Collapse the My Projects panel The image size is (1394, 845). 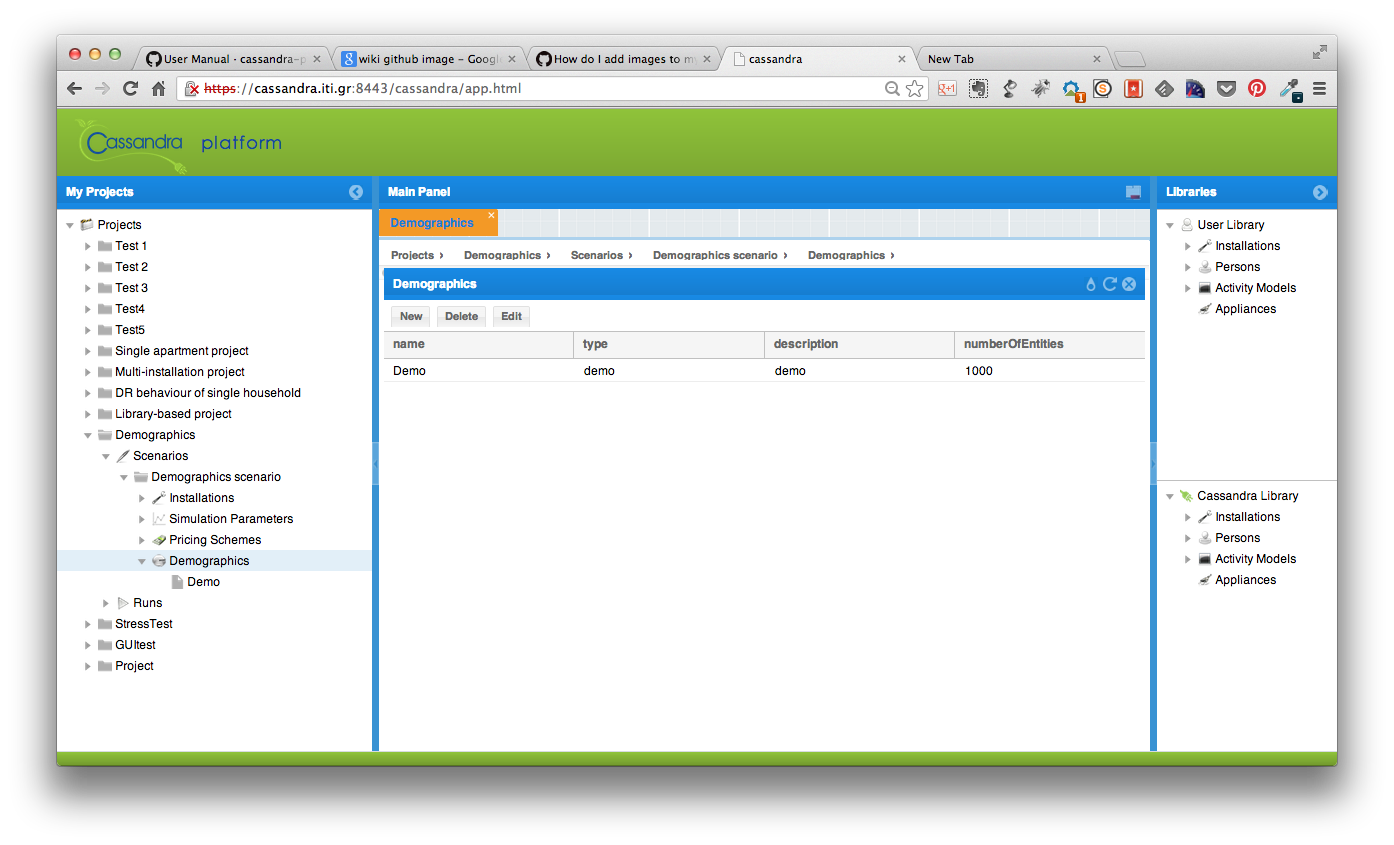[356, 192]
